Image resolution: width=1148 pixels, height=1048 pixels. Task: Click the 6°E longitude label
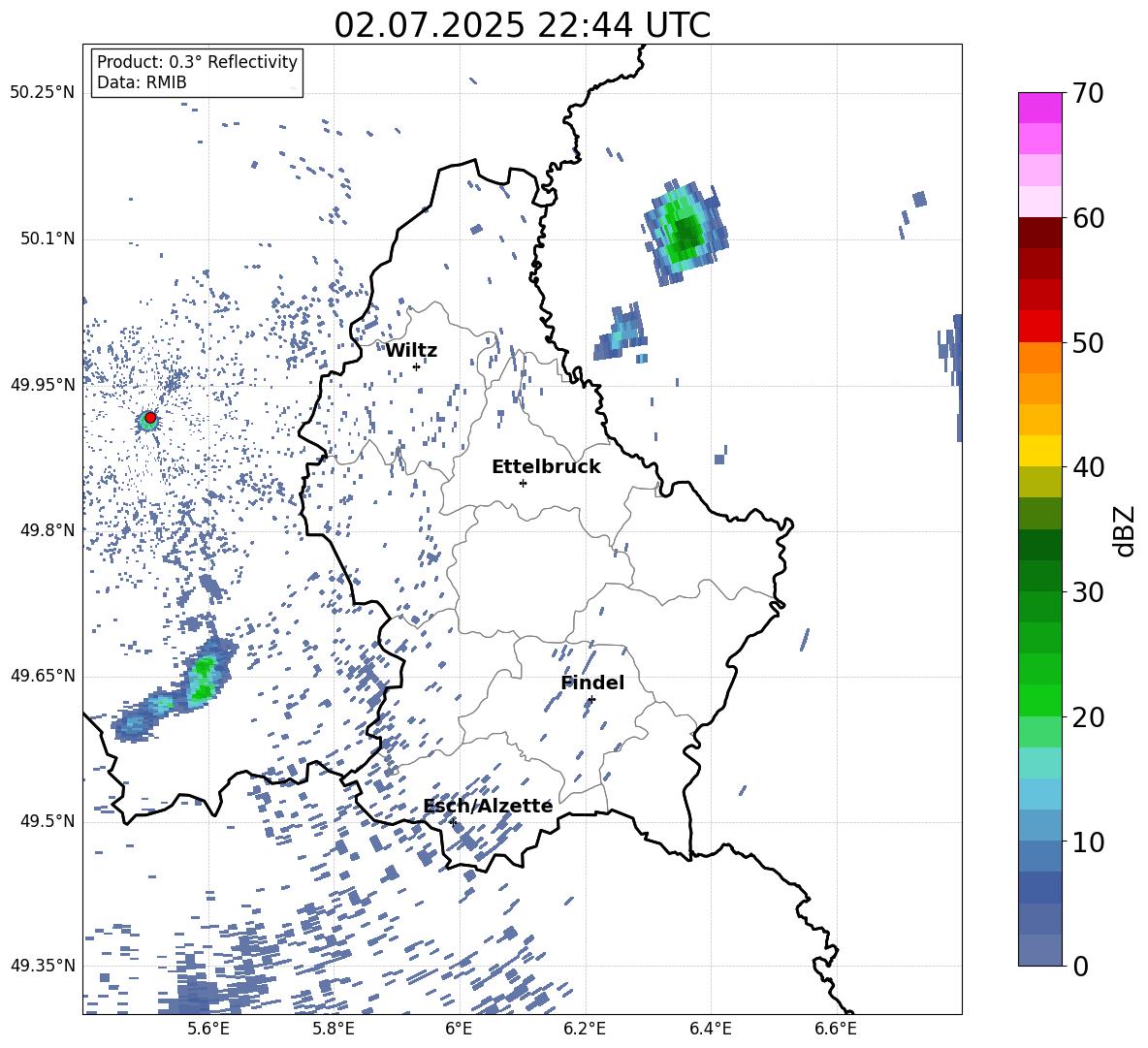(x=459, y=1029)
